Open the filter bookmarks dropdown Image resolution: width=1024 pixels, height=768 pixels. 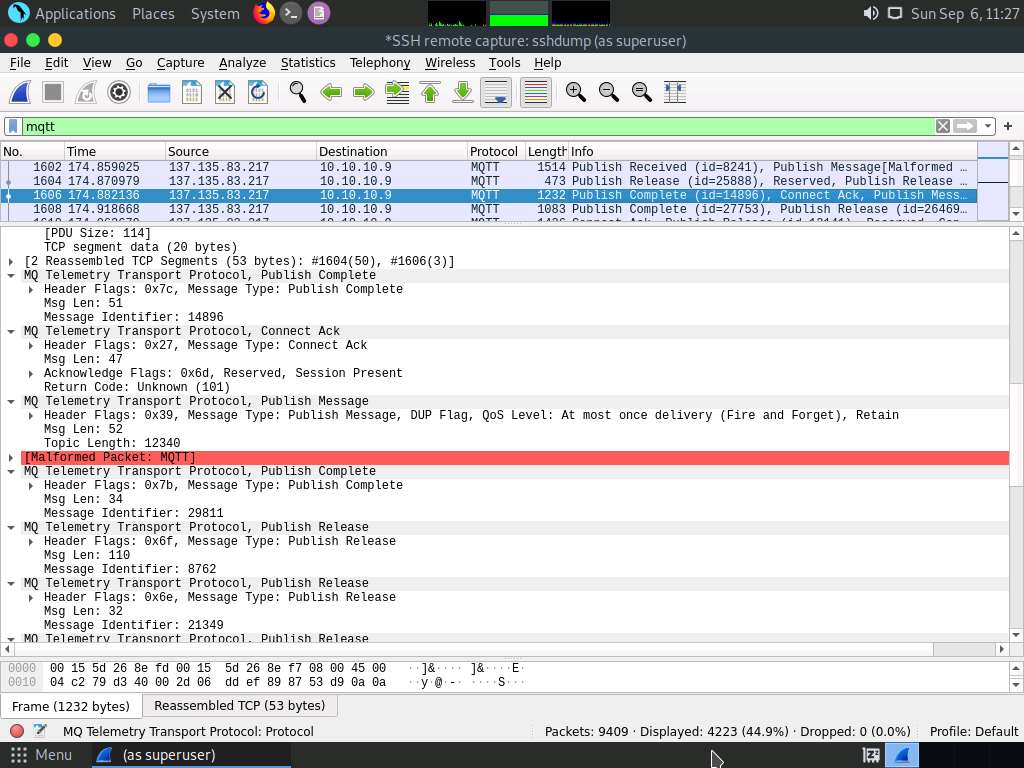tap(11, 126)
